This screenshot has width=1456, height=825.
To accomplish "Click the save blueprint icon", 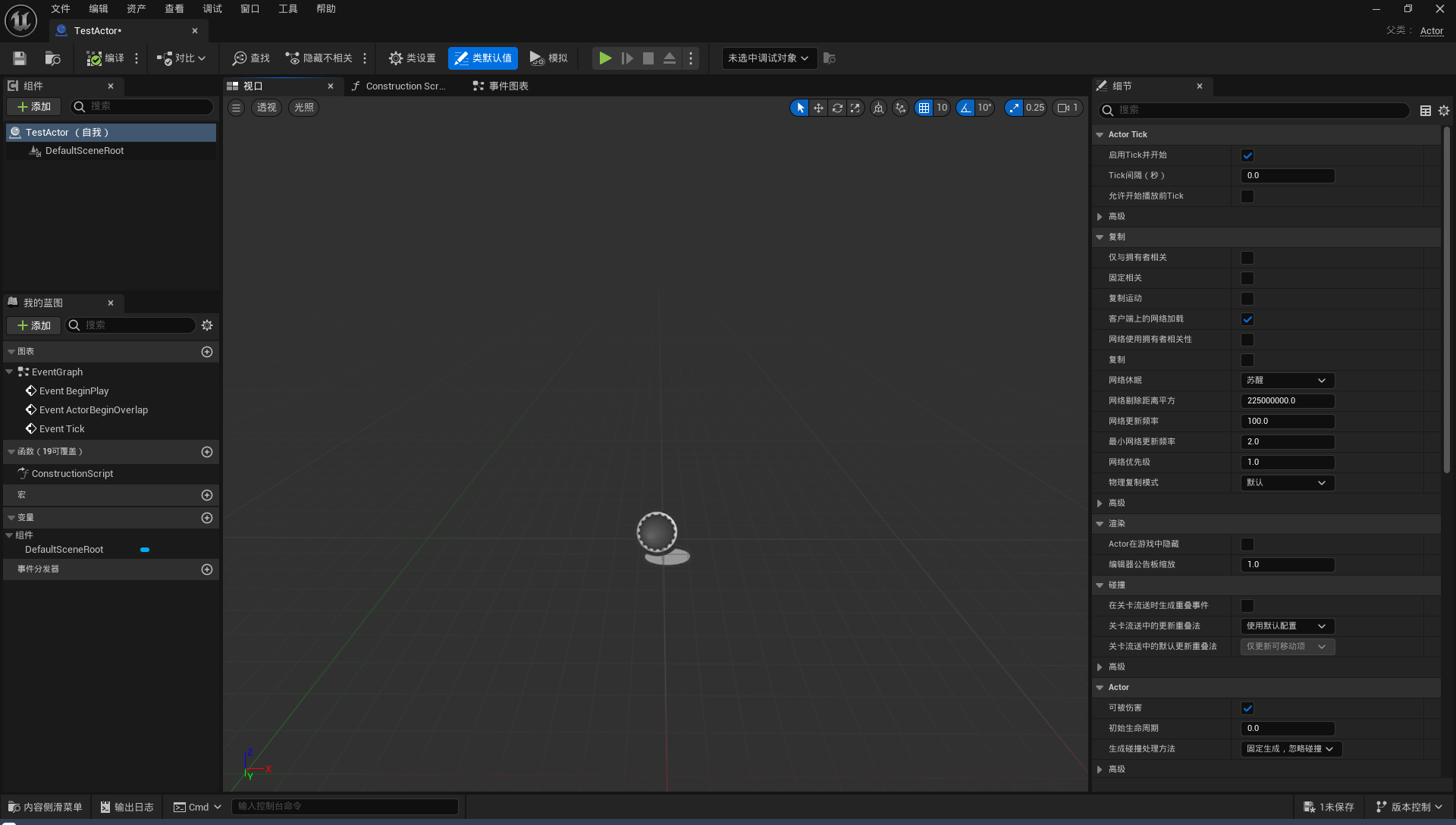I will 20,58.
